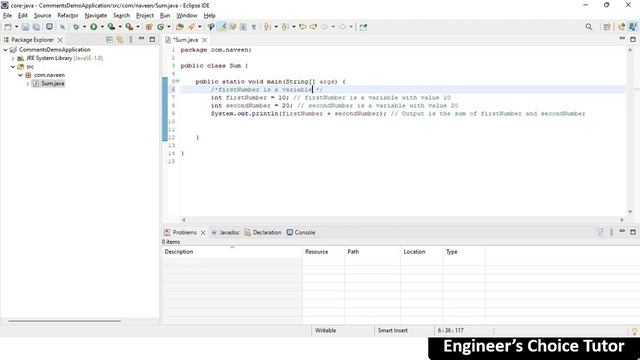Click the New file toolbar icon

click(8, 27)
